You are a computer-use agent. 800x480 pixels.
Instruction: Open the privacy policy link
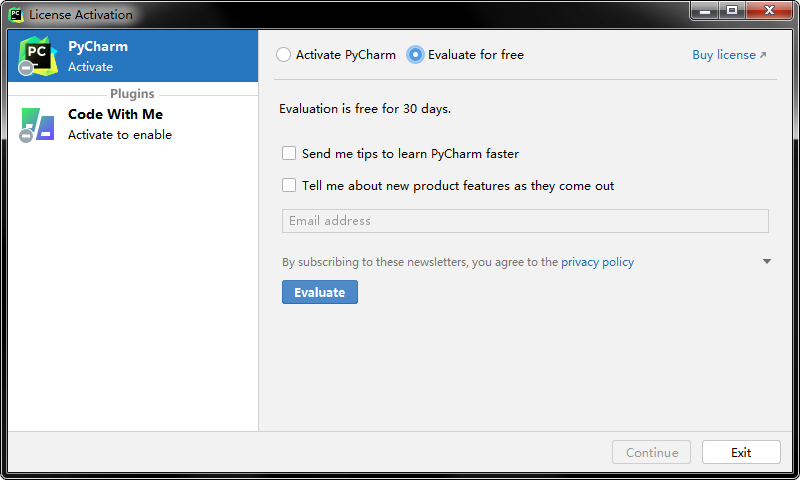pos(597,262)
